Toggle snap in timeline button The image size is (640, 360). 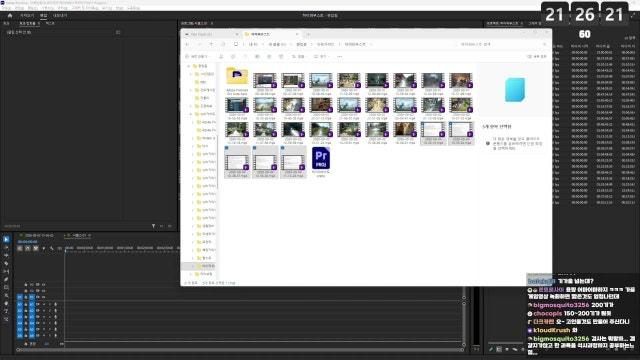(x=28, y=248)
